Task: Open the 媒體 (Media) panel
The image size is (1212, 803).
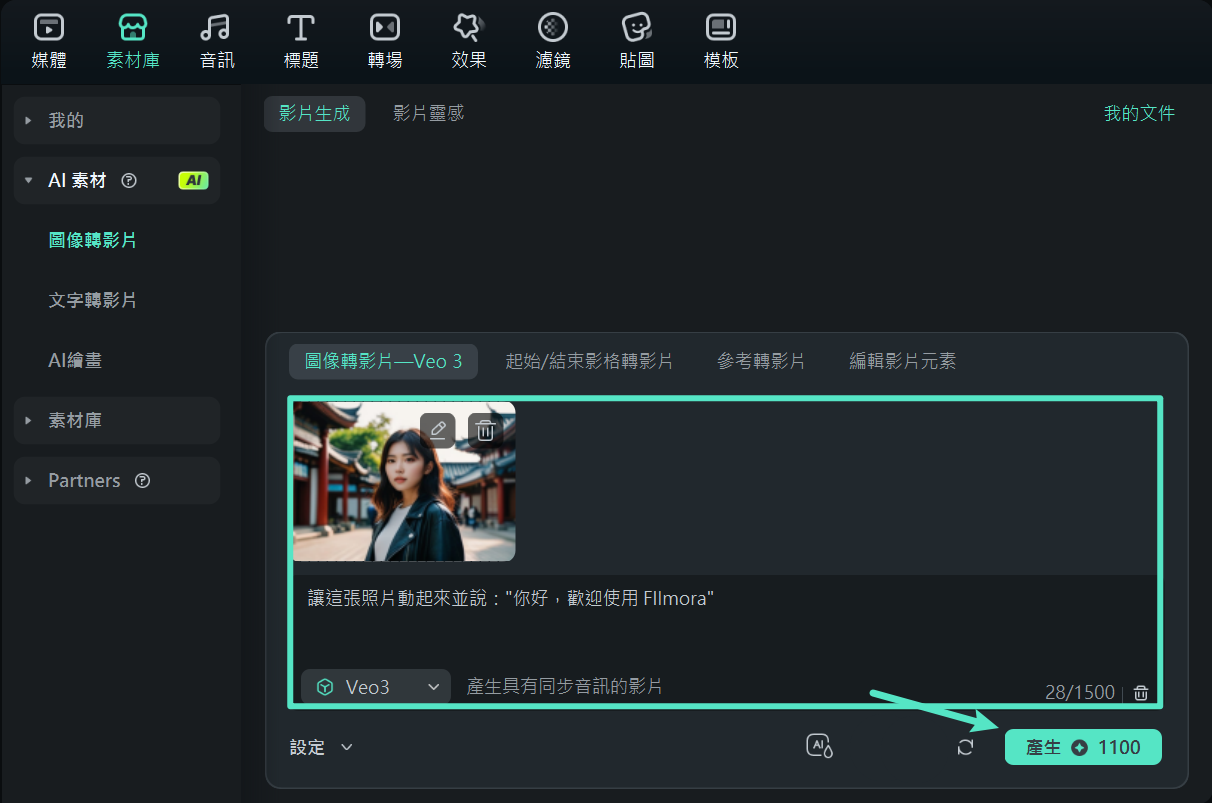Action: pyautogui.click(x=47, y=40)
